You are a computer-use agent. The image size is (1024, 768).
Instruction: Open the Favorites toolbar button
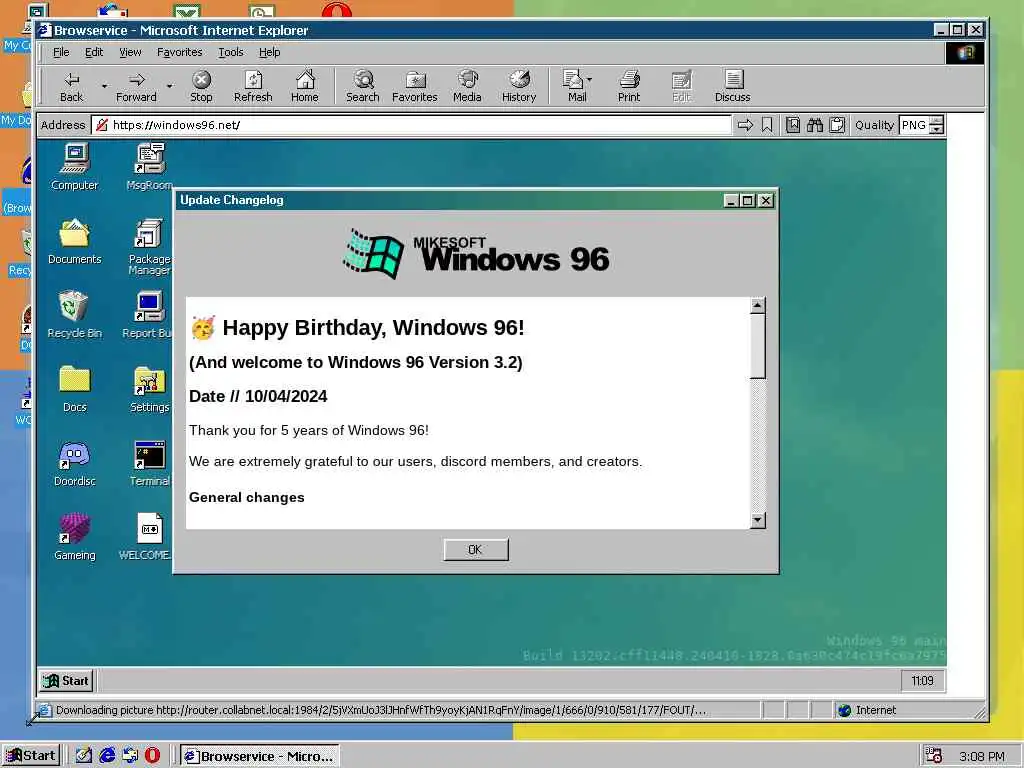tap(415, 86)
